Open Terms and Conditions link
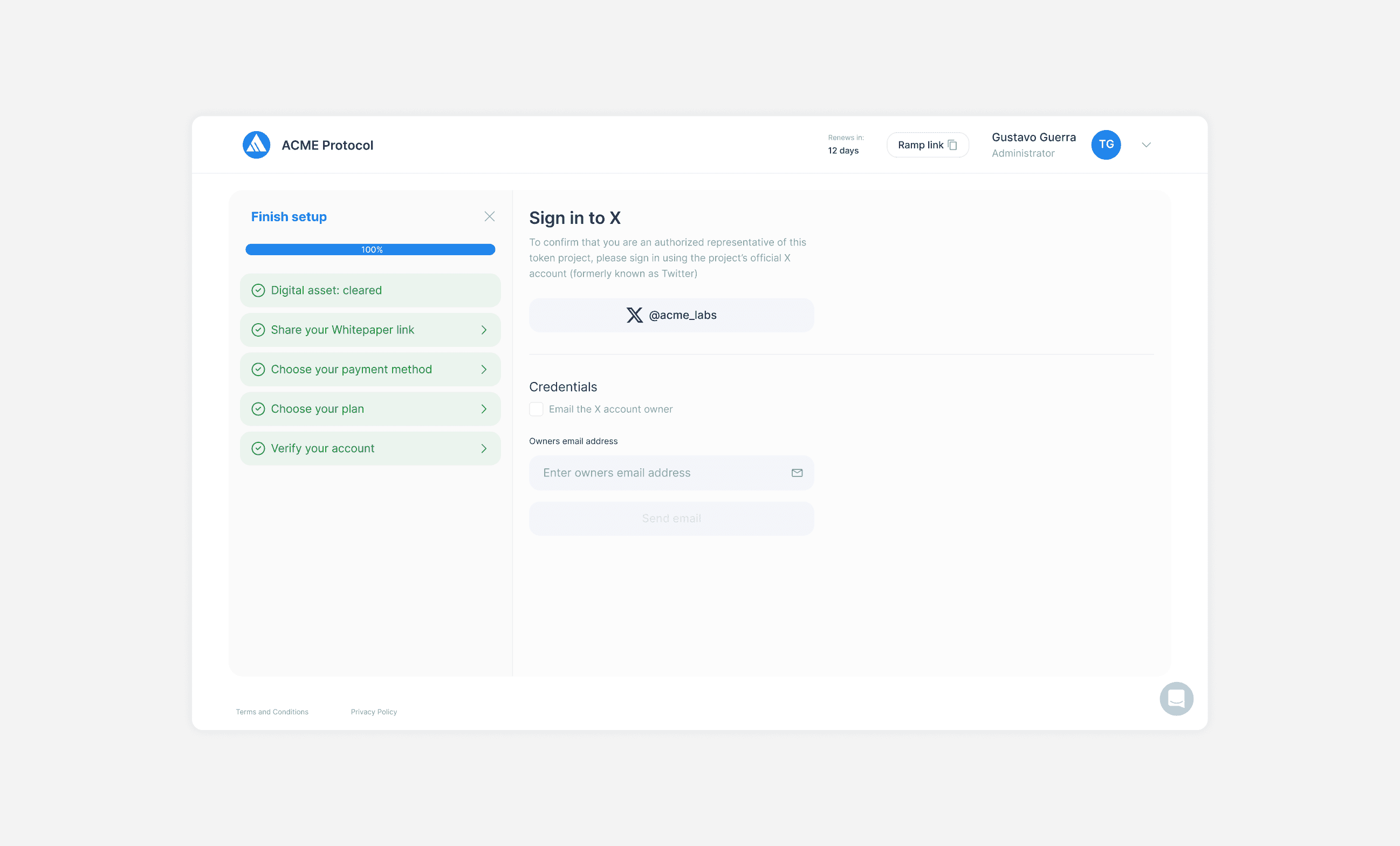The image size is (1400, 846). (272, 712)
